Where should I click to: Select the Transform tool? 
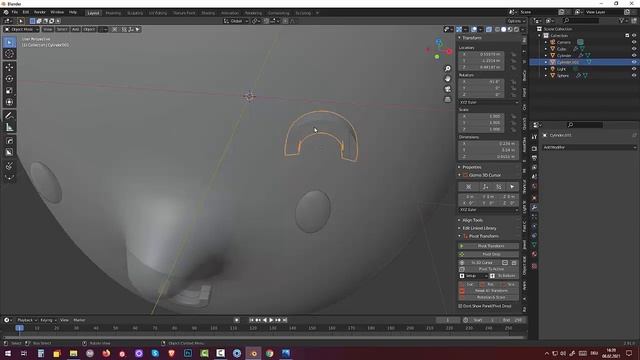point(9,102)
